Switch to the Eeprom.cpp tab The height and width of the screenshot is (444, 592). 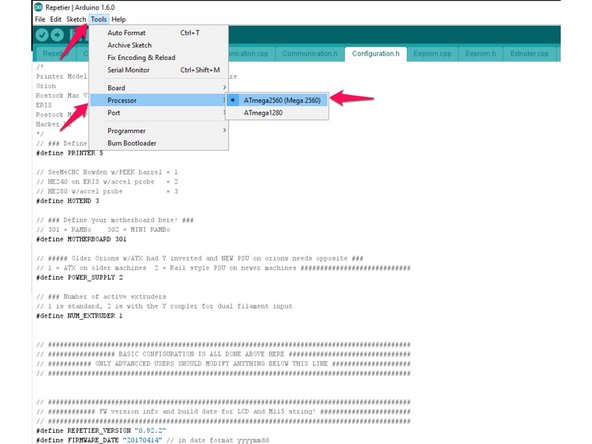coord(432,54)
